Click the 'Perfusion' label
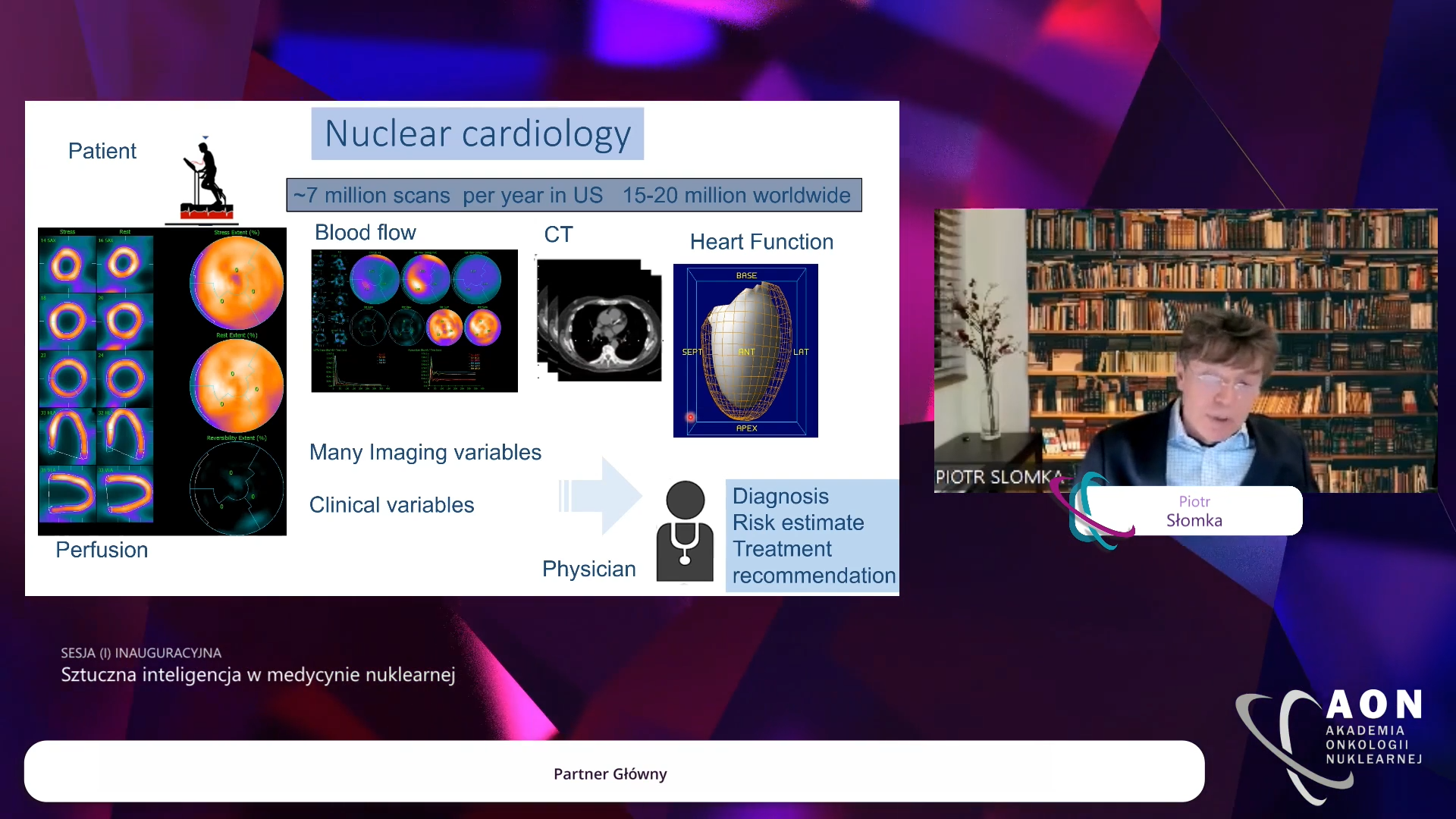This screenshot has height=819, width=1456. coord(102,550)
